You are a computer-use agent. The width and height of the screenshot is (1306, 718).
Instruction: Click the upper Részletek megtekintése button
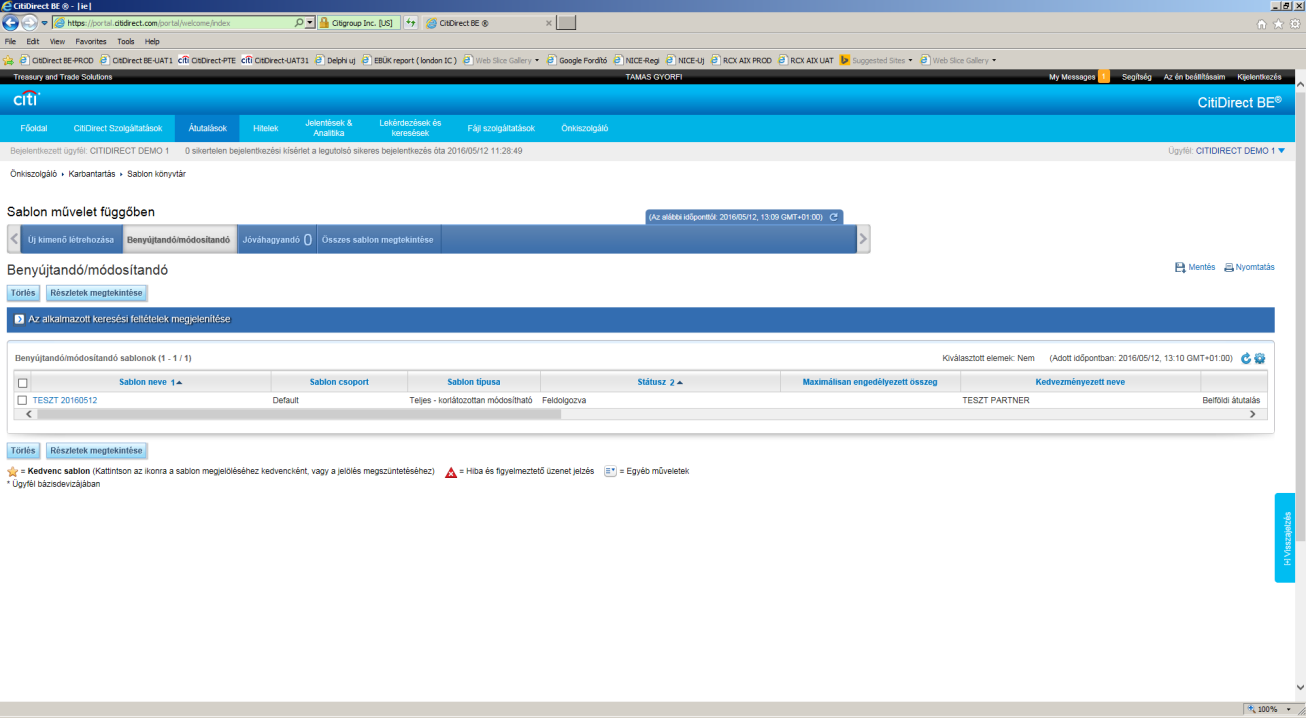(97, 293)
